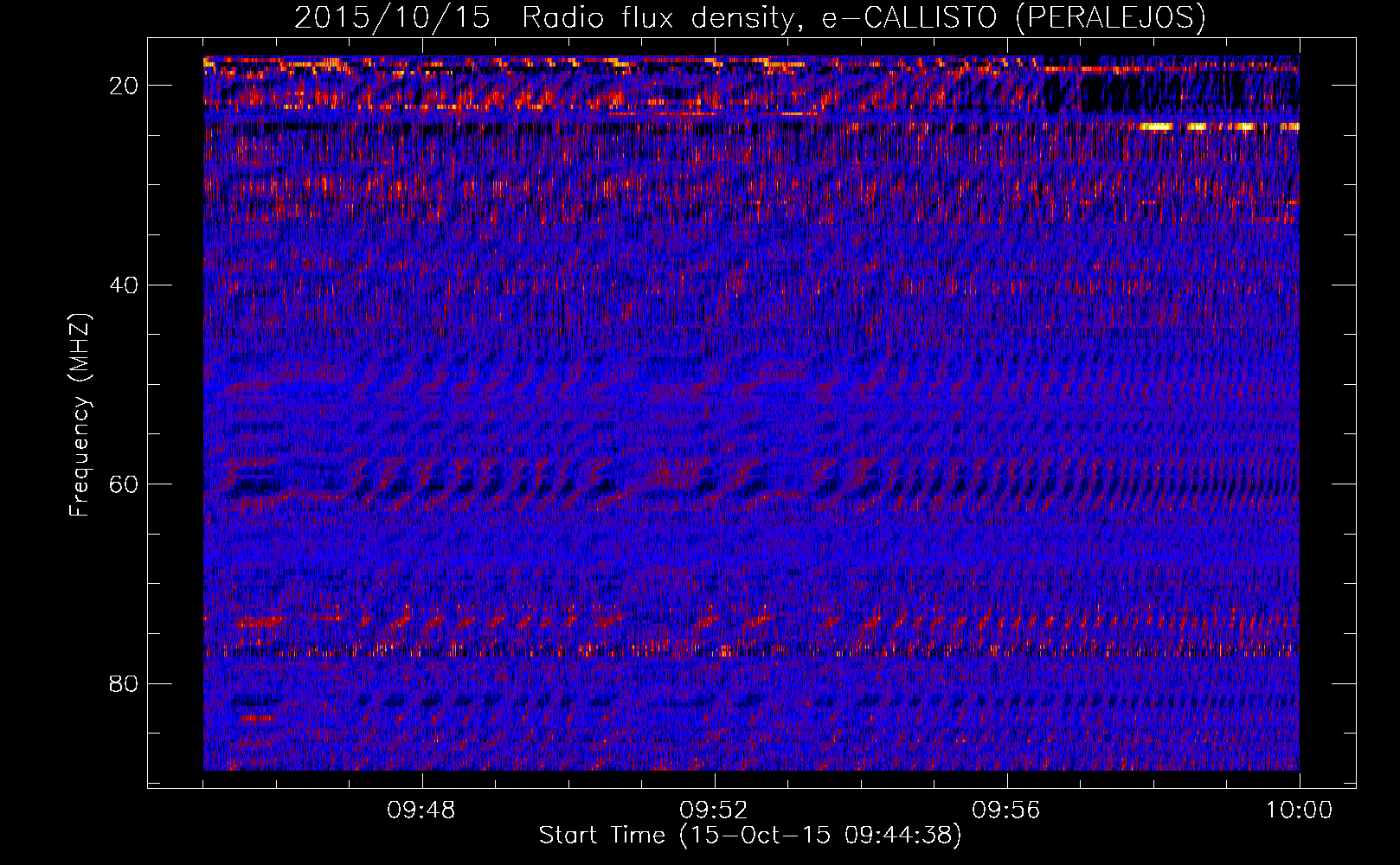Click the plot title mentioning e-CALLISTO (PERALEJOS)
This screenshot has width=1400, height=865.
tap(749, 18)
